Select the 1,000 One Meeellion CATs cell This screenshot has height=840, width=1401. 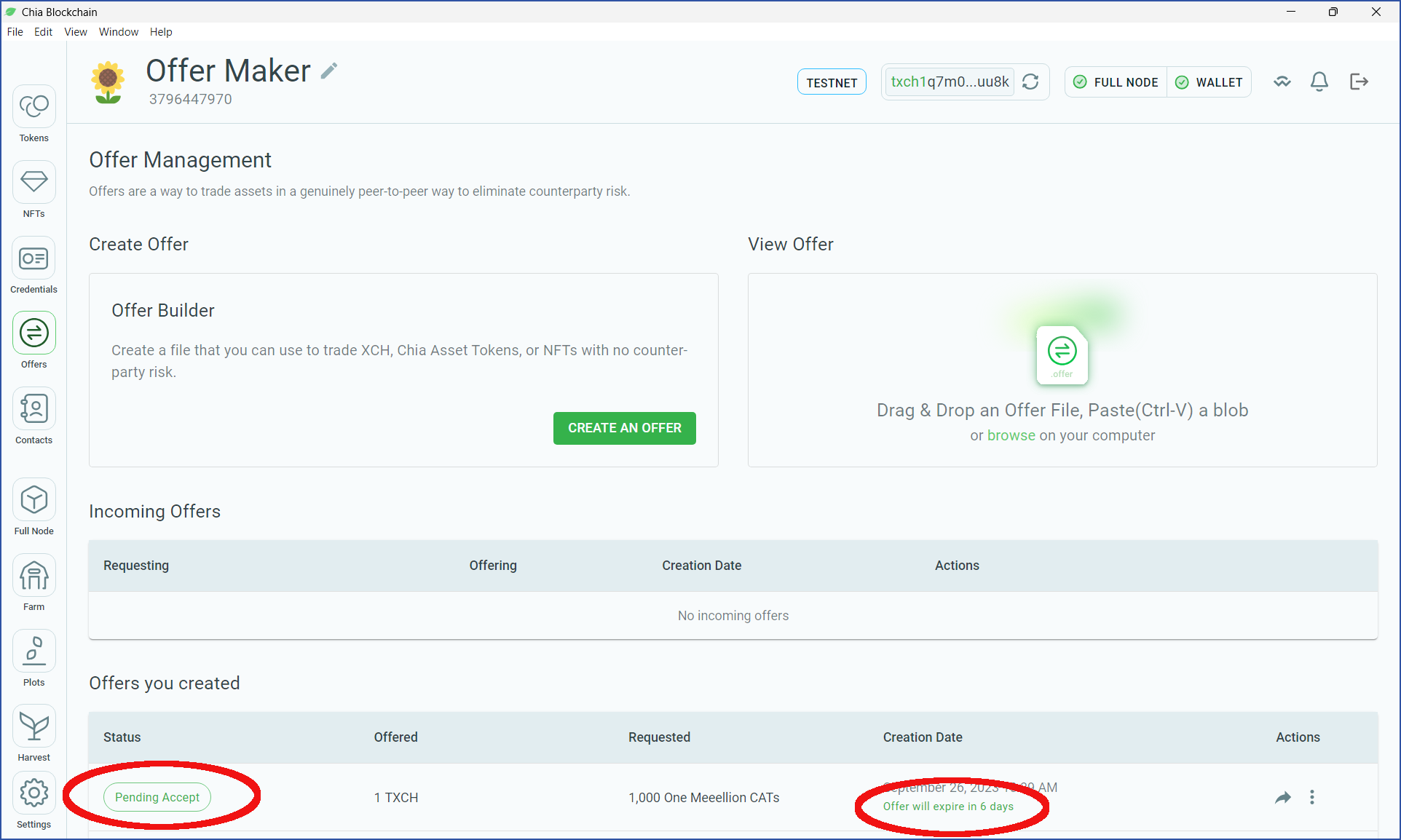point(704,798)
